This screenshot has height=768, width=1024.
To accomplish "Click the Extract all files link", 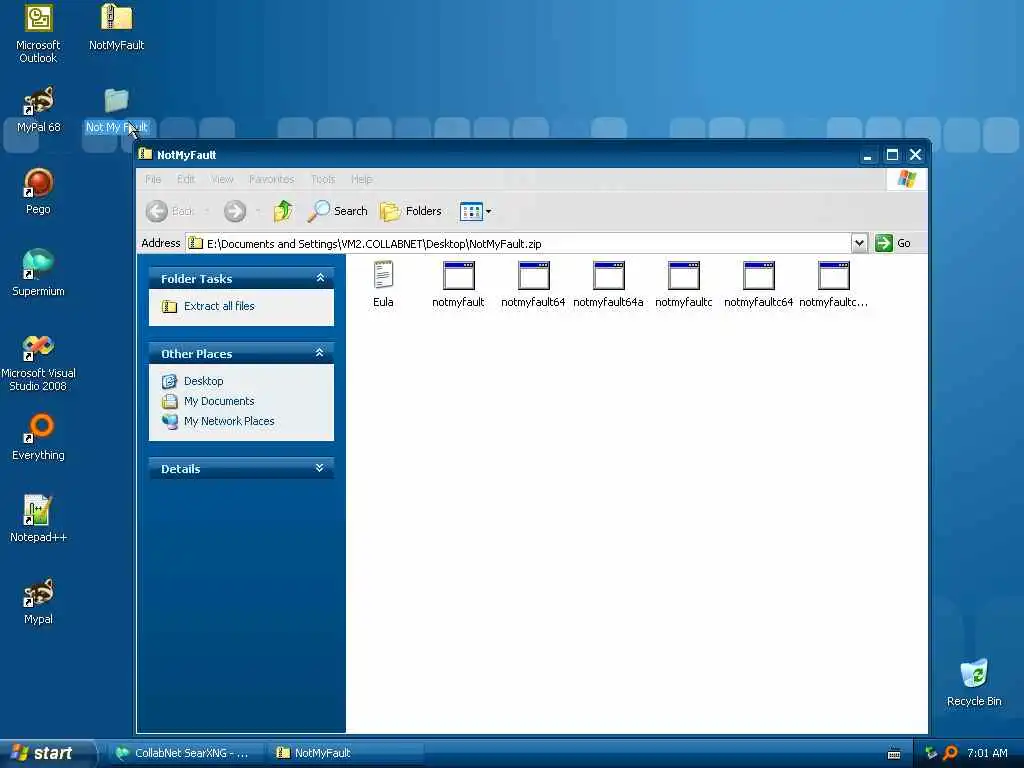I will tap(219, 306).
